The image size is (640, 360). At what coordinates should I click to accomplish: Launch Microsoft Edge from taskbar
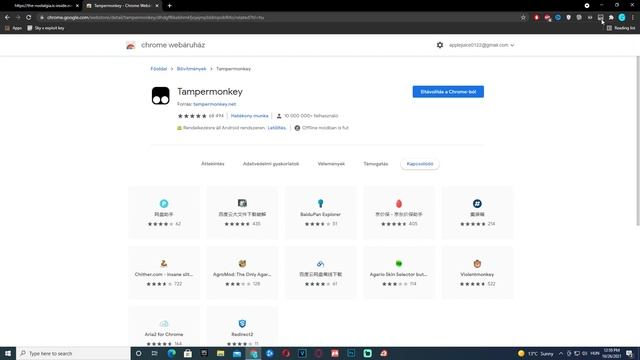[x=171, y=353]
